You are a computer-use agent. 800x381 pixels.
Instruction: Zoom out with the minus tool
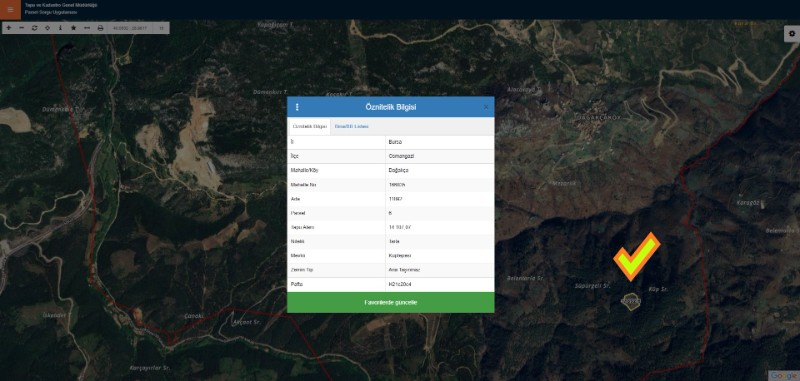click(21, 28)
